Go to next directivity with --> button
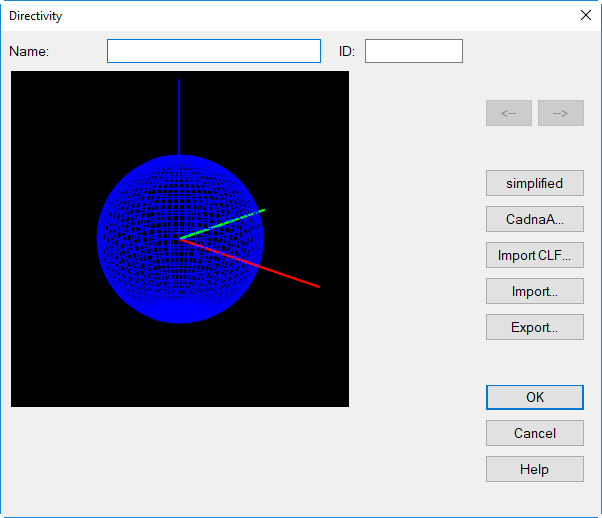 pyautogui.click(x=561, y=113)
